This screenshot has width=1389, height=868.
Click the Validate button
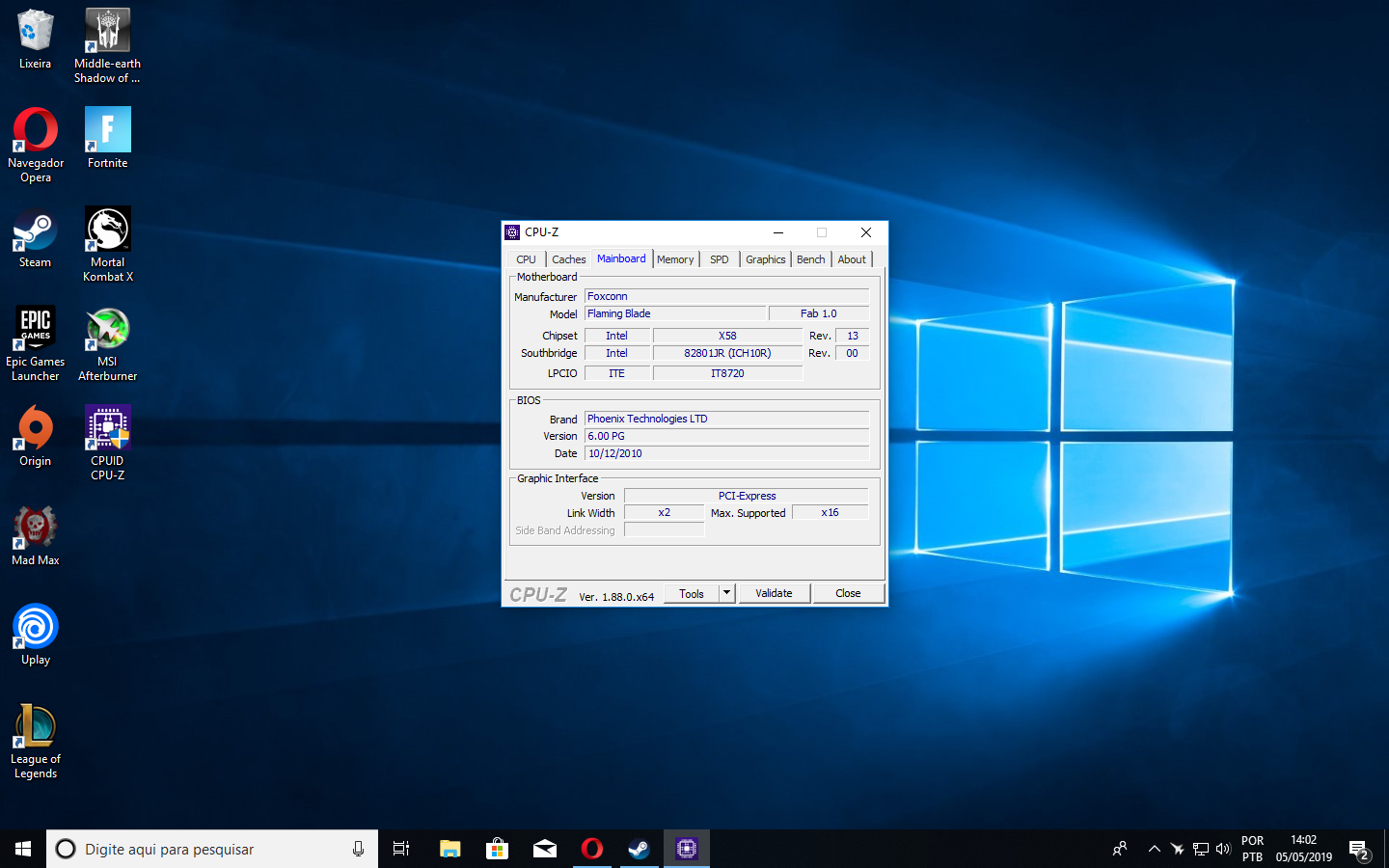click(774, 593)
